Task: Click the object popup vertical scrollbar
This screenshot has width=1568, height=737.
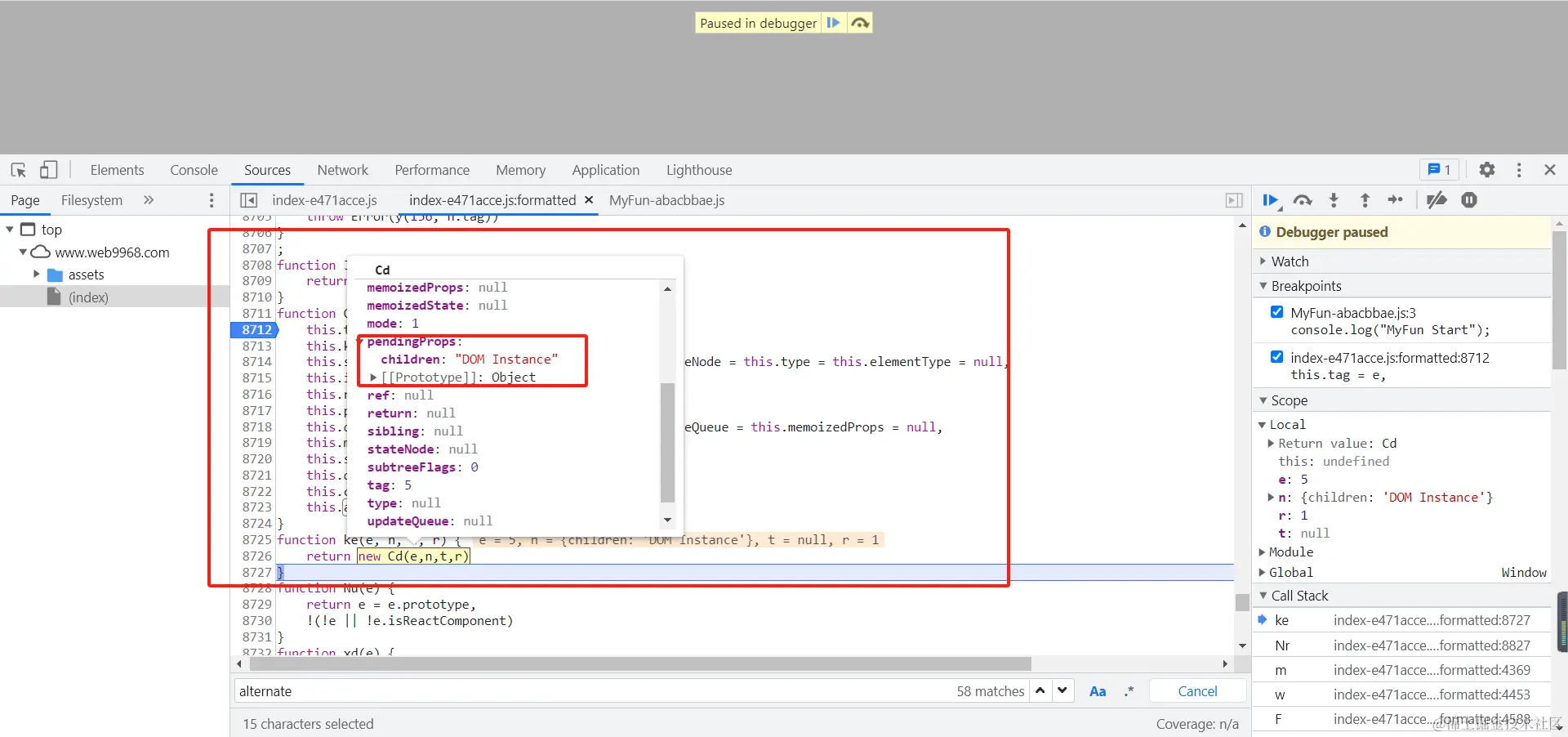Action: point(667,442)
